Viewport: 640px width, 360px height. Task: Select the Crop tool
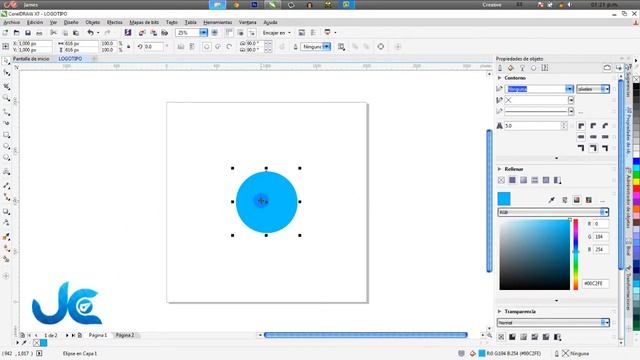pyautogui.click(x=6, y=87)
